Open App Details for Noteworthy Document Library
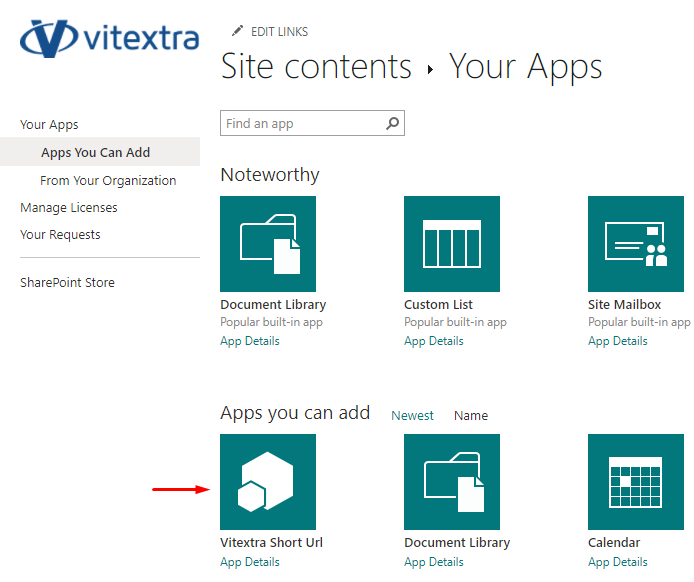This screenshot has height=582, width=694. pos(250,341)
